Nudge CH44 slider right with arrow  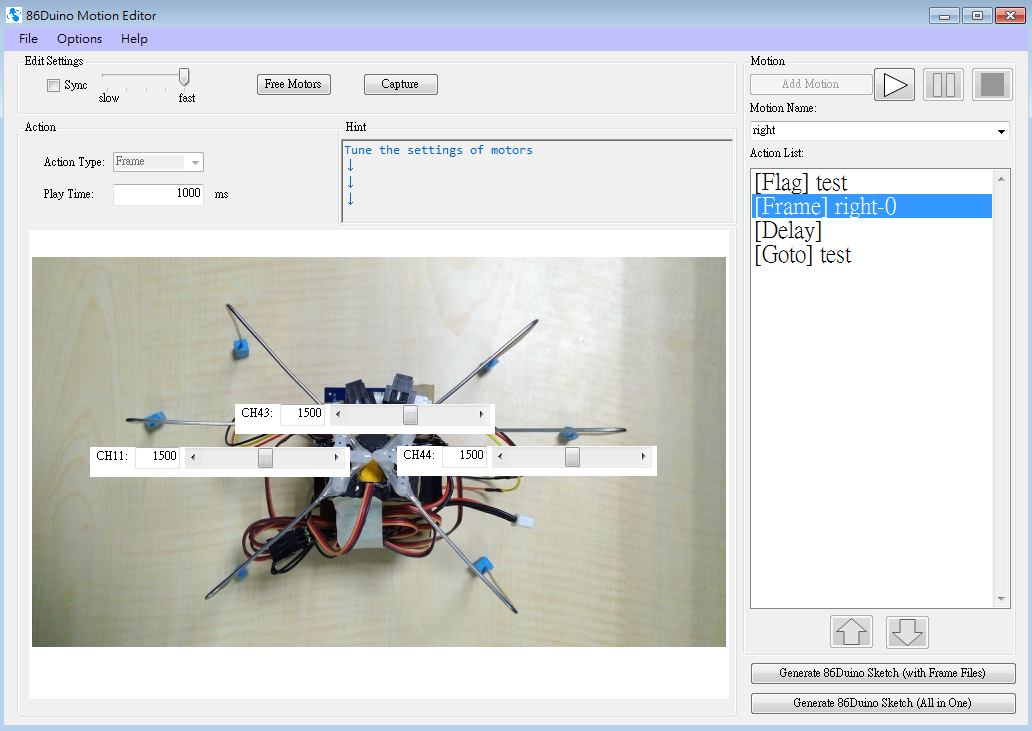[x=643, y=456]
